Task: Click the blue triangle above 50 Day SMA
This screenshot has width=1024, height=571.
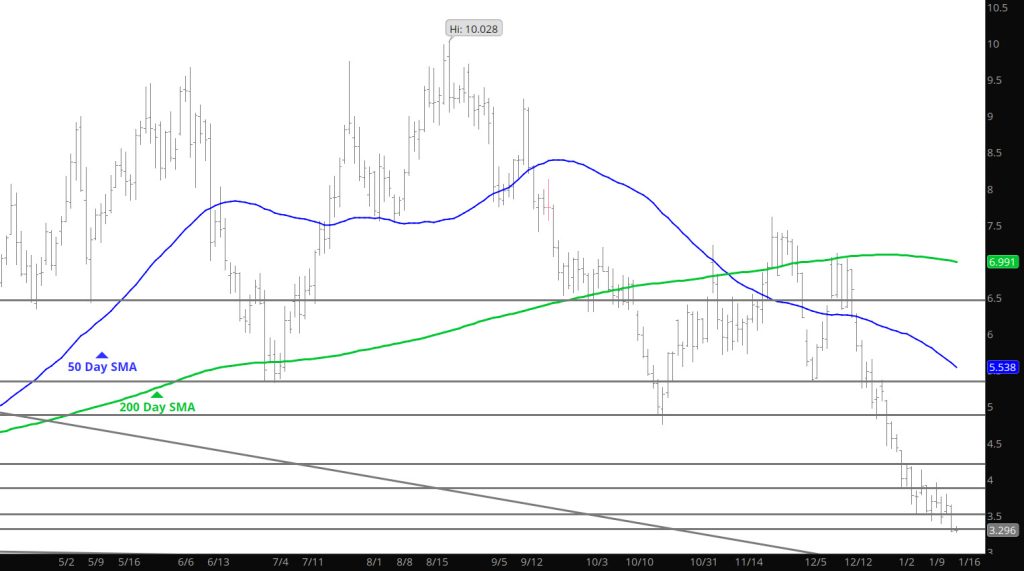Action: coord(102,355)
